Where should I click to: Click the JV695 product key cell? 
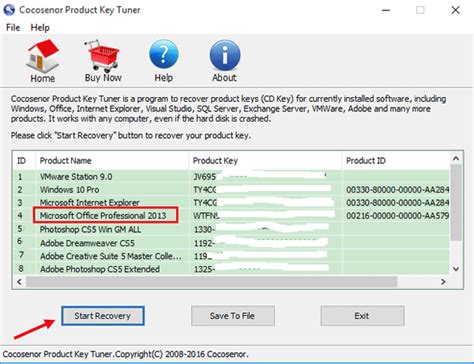point(265,176)
